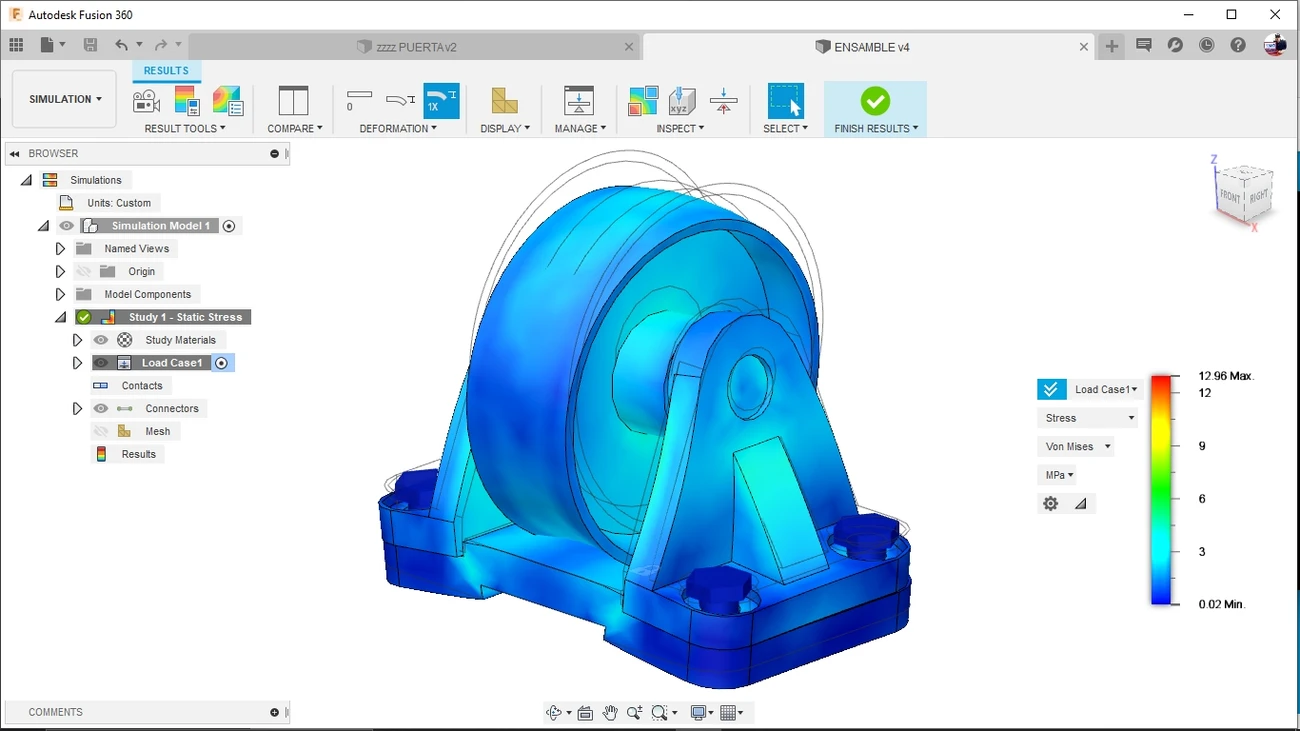Open the Manage results icon
The height and width of the screenshot is (731, 1300).
point(579,101)
